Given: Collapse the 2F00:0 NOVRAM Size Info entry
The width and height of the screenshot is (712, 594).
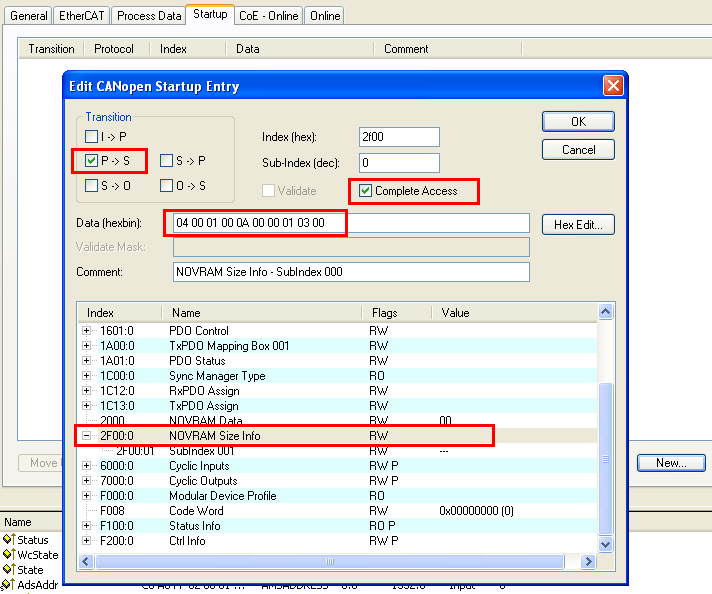Looking at the screenshot, I should tap(86, 436).
